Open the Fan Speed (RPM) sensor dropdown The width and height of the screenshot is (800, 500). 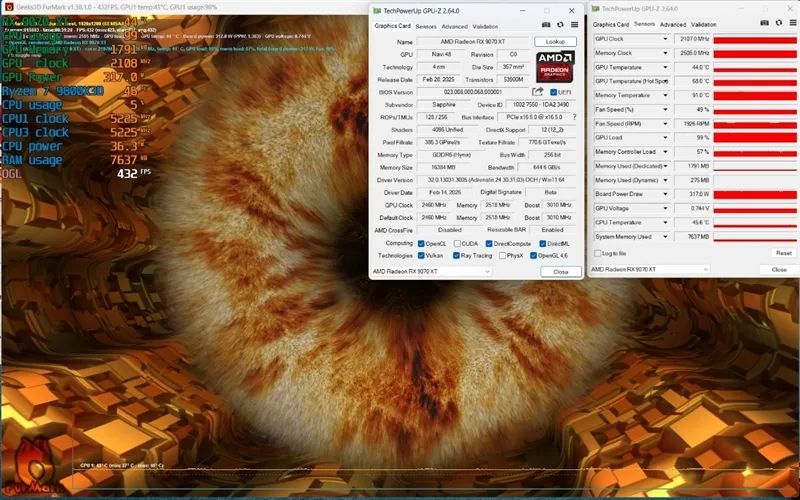[x=665, y=123]
